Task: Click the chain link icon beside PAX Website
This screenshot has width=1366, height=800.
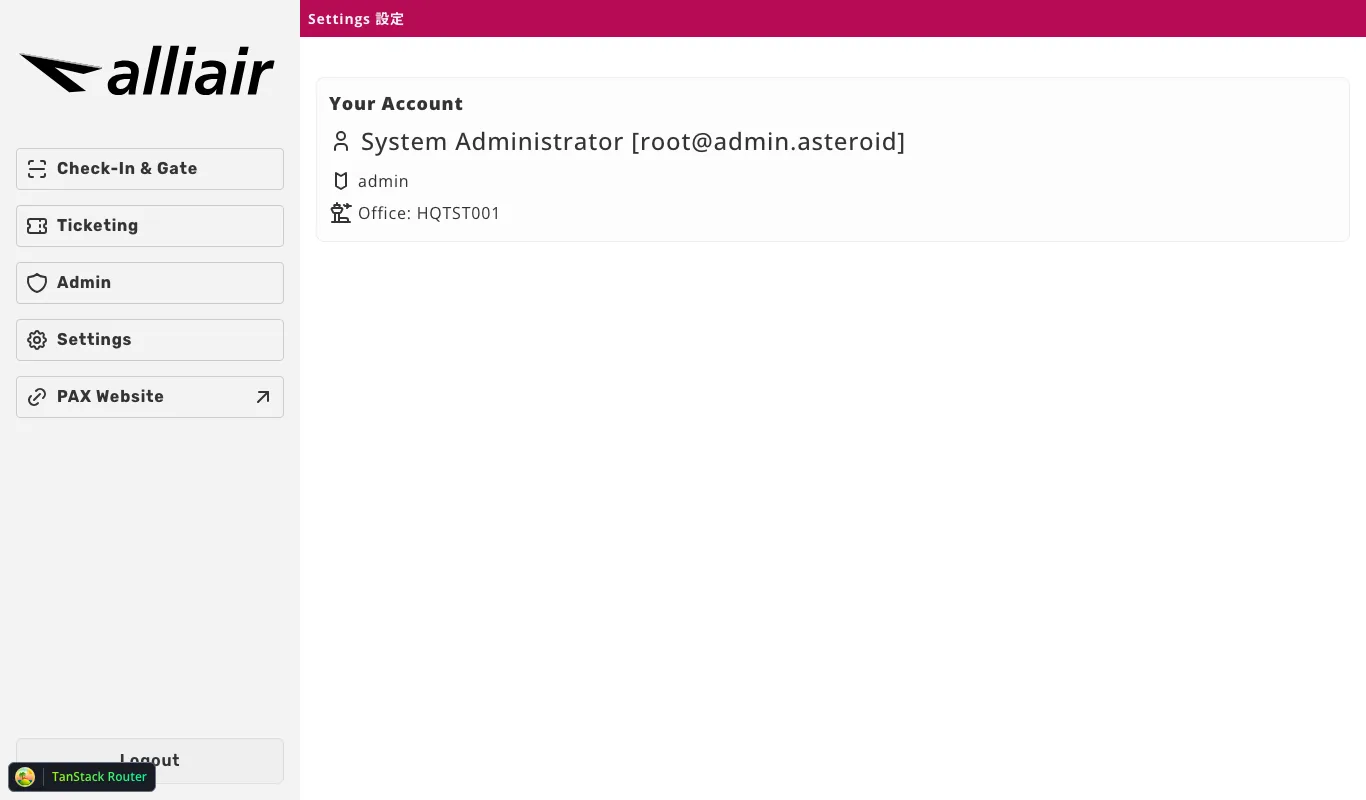Action: (x=37, y=397)
